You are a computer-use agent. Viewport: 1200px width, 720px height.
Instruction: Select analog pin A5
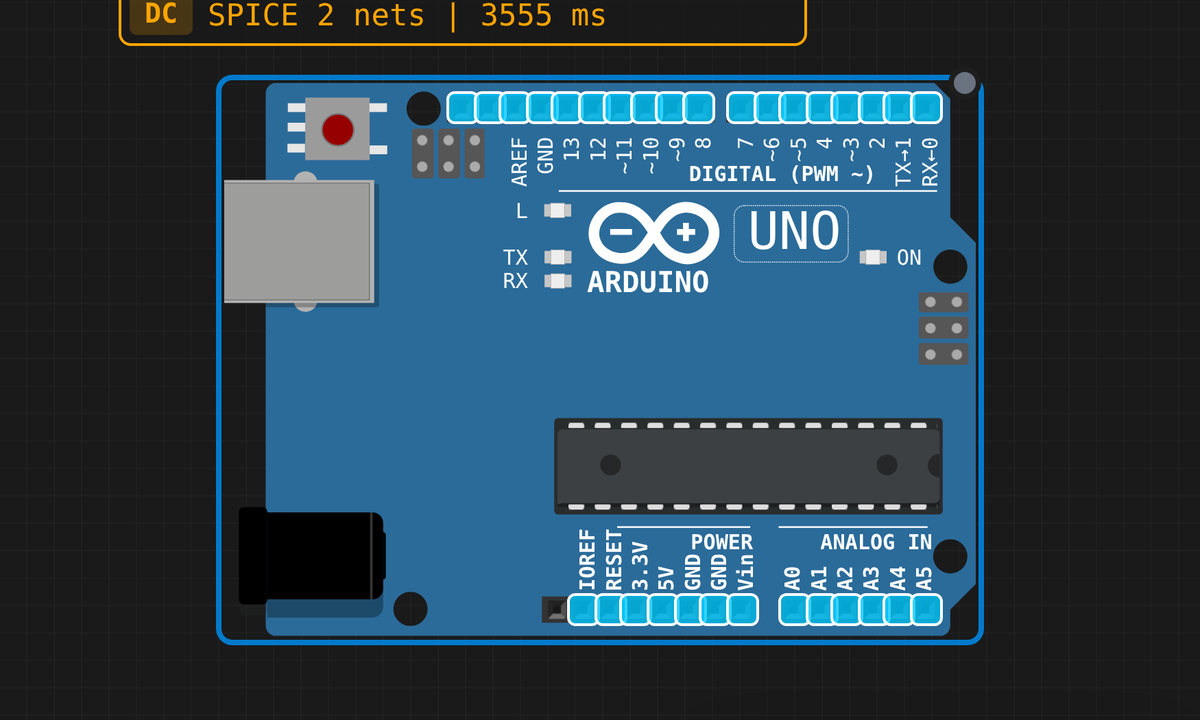pyautogui.click(x=926, y=609)
